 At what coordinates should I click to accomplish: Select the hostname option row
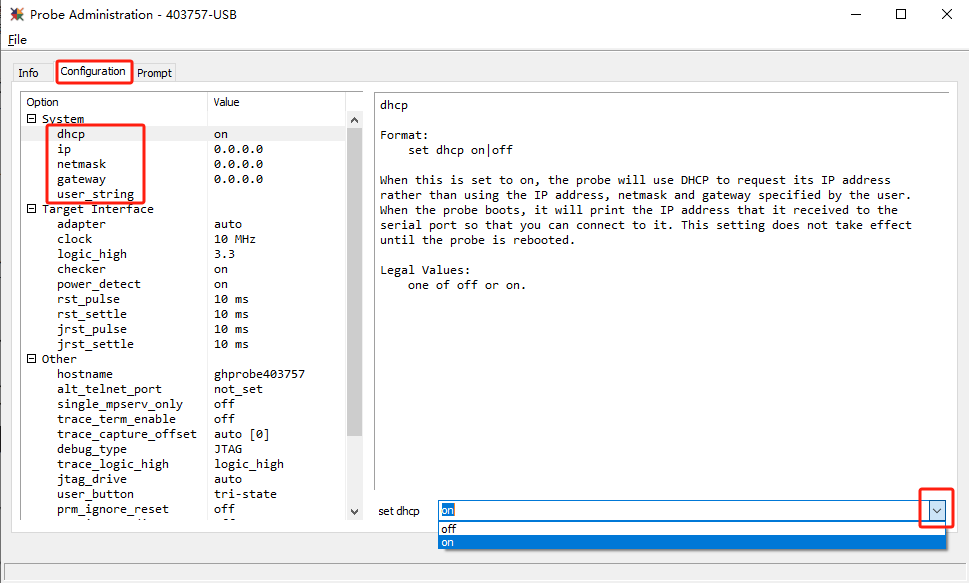tap(85, 374)
